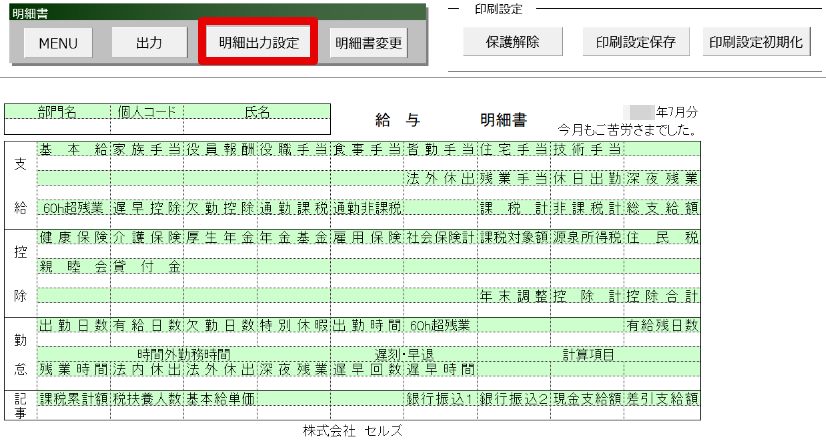
Task: Click the 差引支給額 cell
Action: 661,398
